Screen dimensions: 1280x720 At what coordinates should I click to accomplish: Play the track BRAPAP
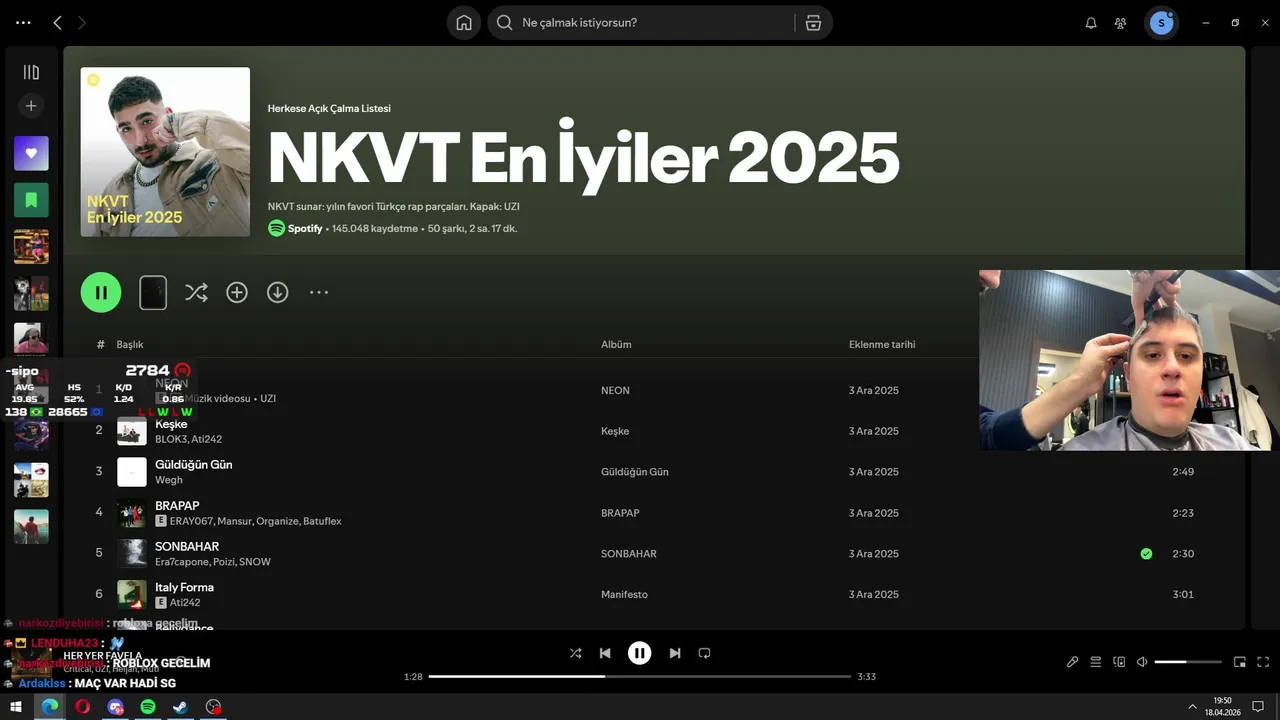pyautogui.click(x=177, y=506)
